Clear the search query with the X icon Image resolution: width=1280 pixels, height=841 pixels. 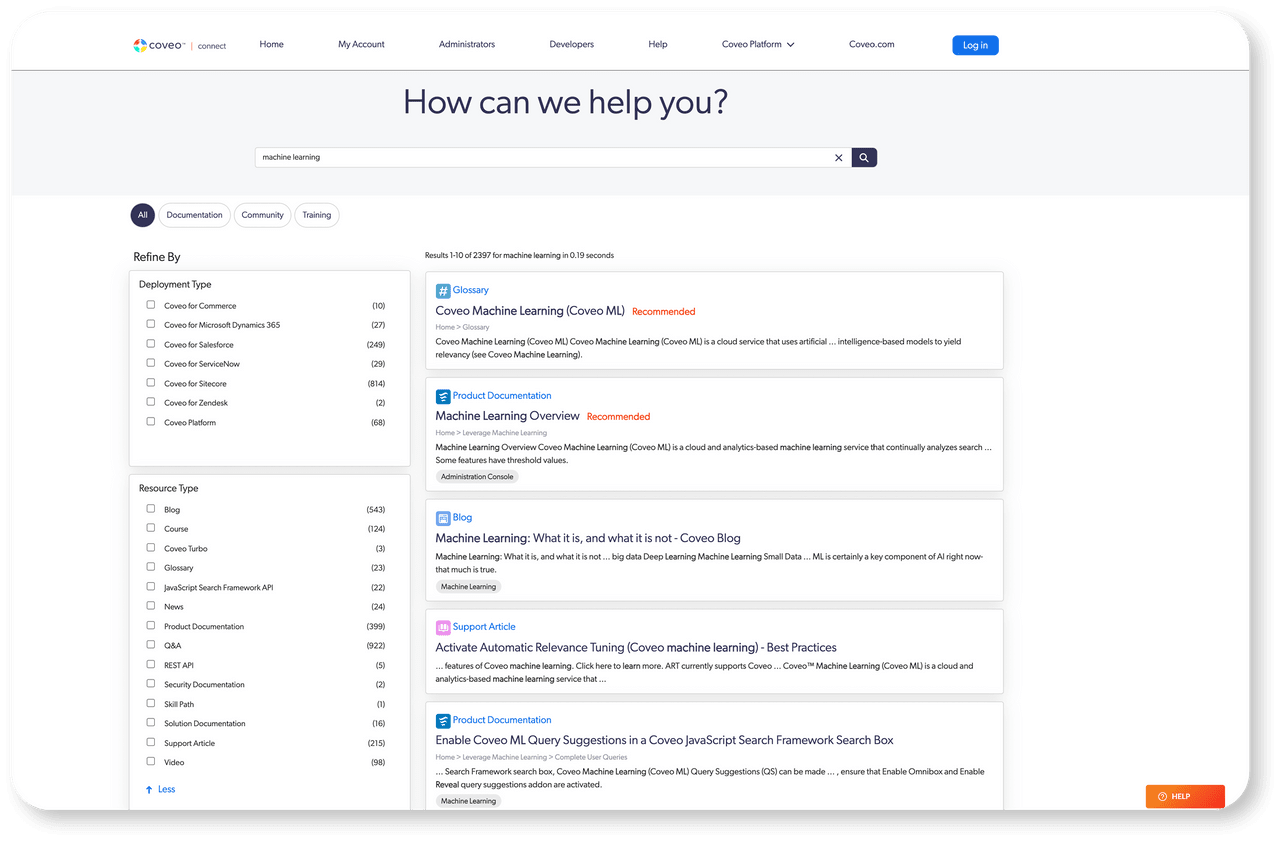pyautogui.click(x=838, y=157)
